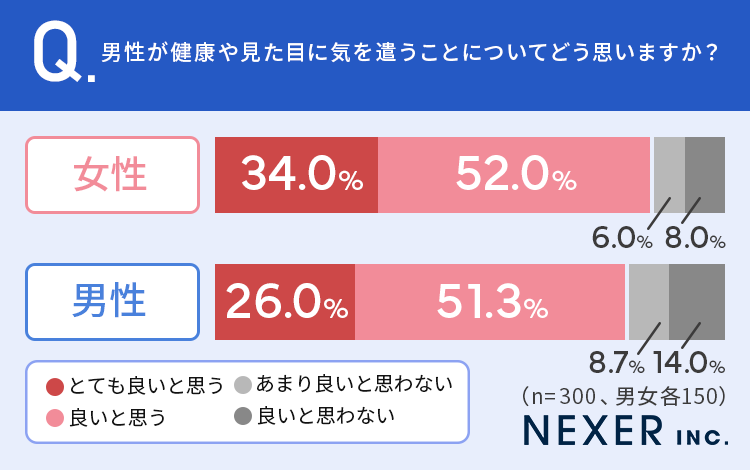Click the NEXER INC. logo
This screenshot has height=470, width=750.
click(625, 430)
